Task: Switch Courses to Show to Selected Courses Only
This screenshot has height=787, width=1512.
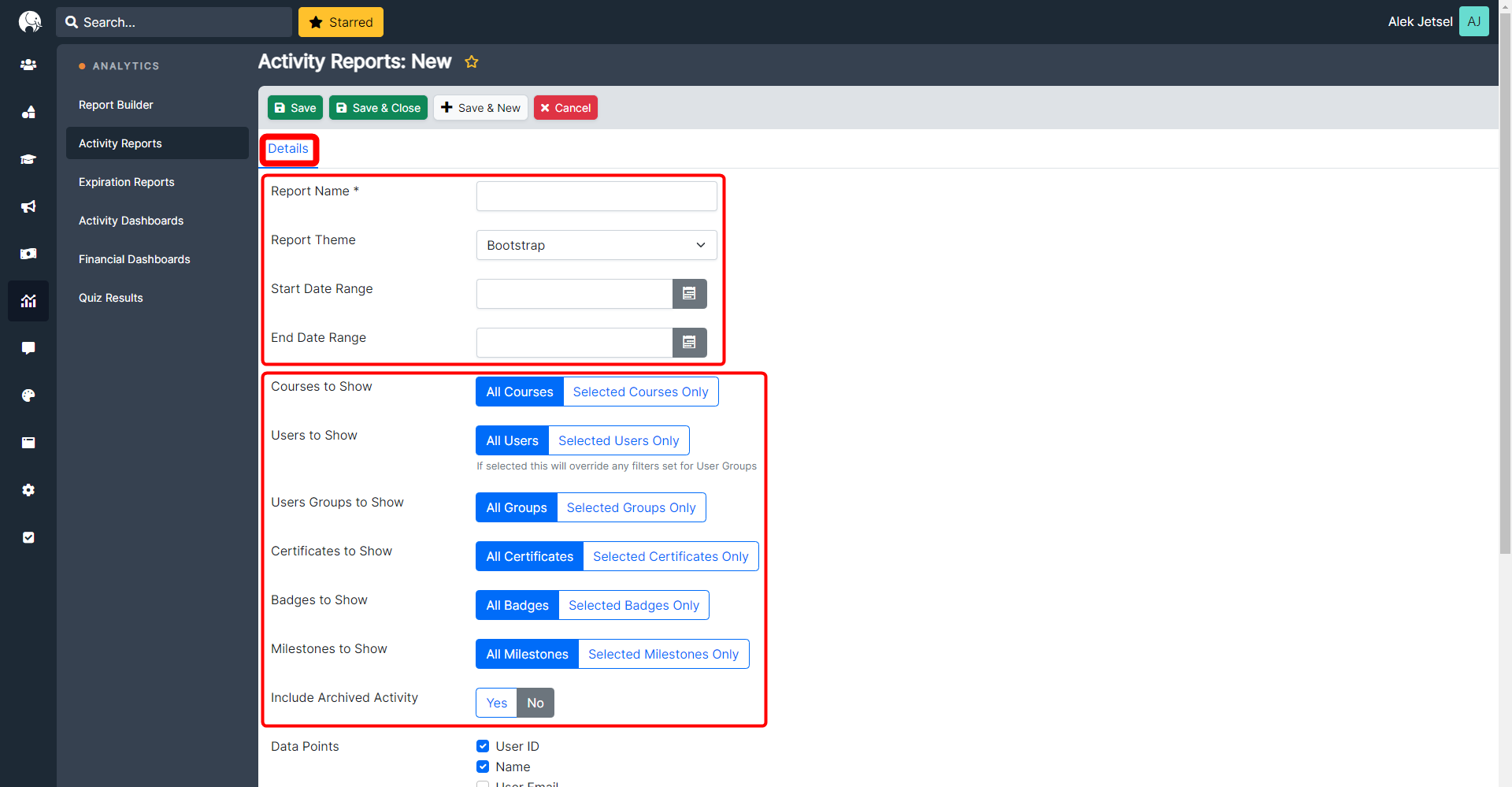Action: coord(640,392)
